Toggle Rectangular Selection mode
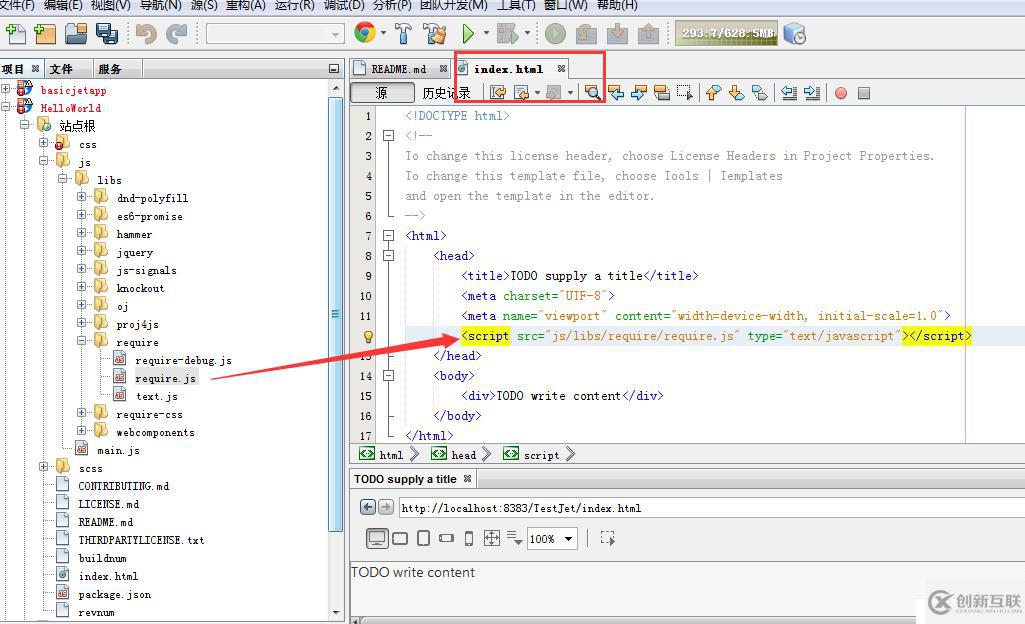This screenshot has height=624, width=1025. coord(684,93)
